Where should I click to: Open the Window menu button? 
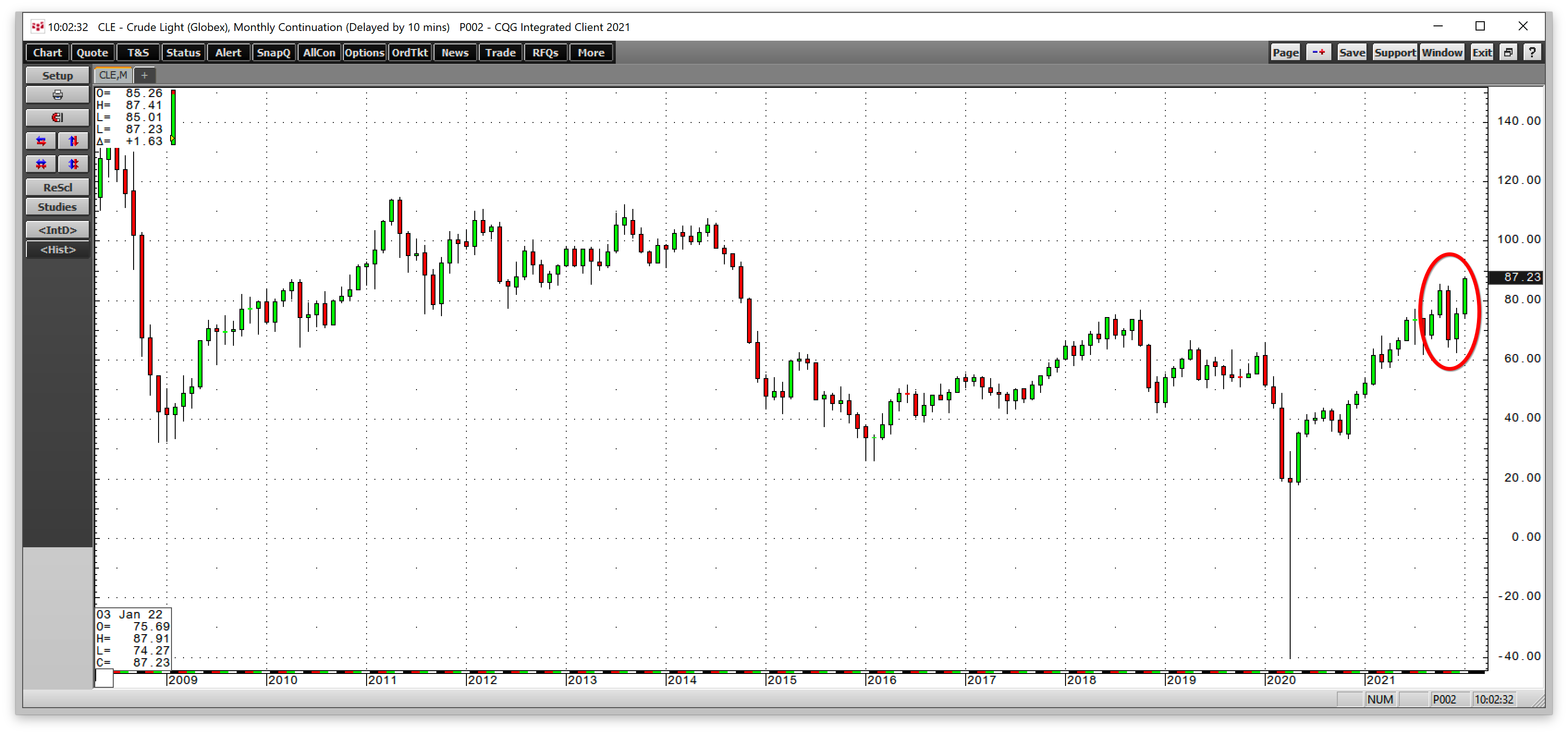pyautogui.click(x=1442, y=53)
